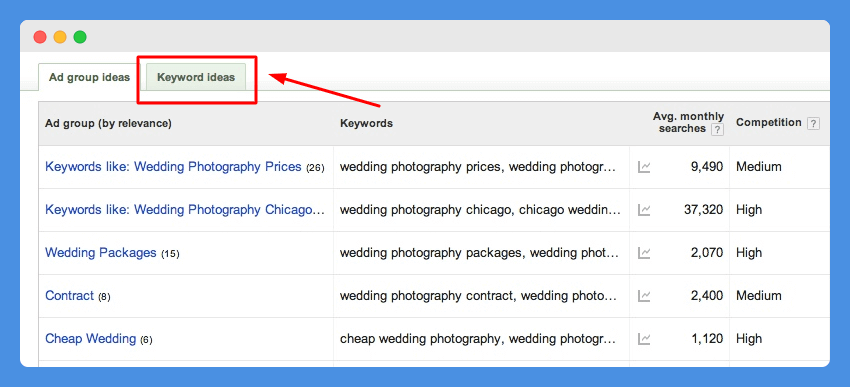Click the Keywords column header

pyautogui.click(x=366, y=124)
